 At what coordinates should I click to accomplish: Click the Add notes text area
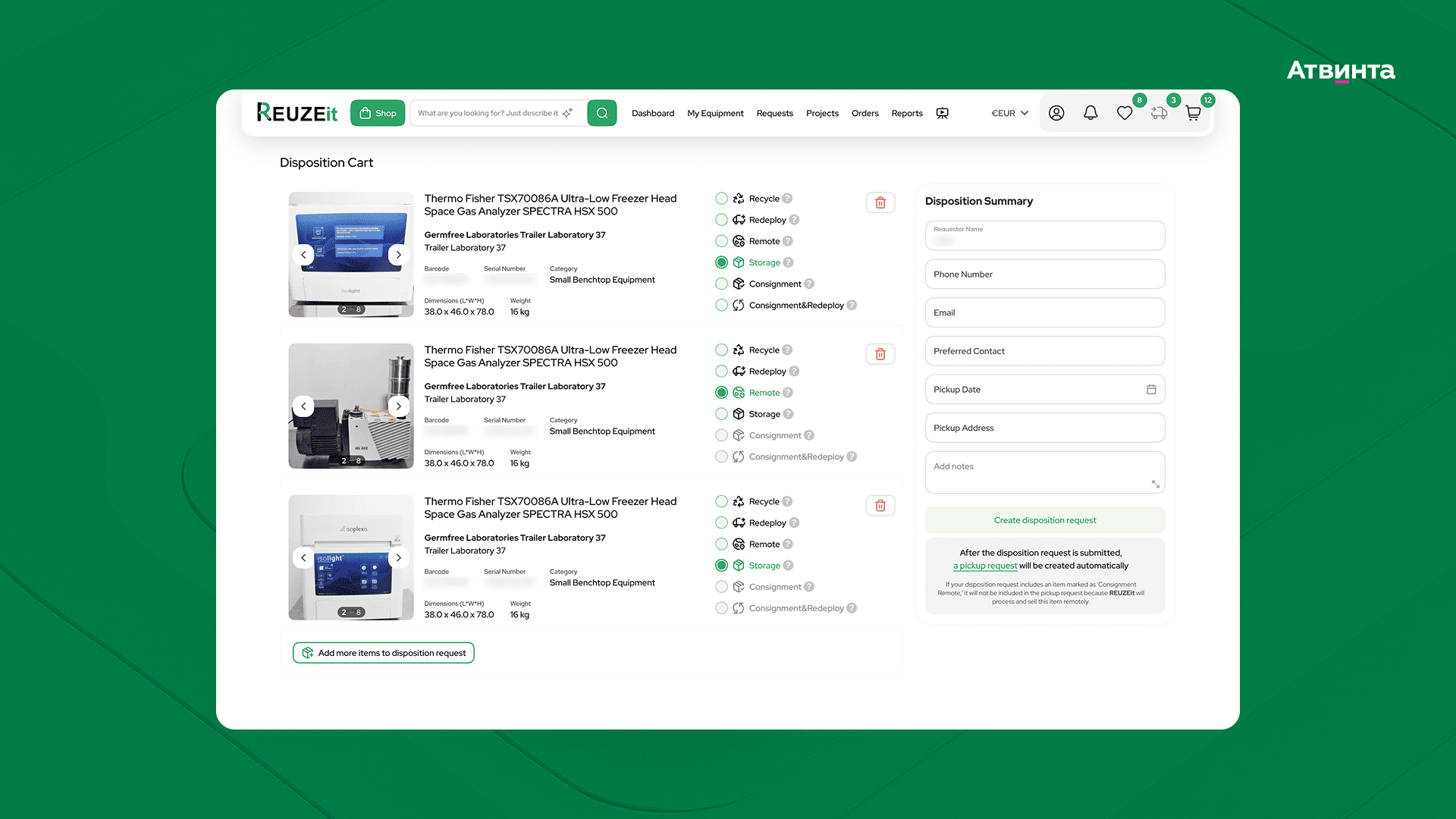[x=1045, y=472]
